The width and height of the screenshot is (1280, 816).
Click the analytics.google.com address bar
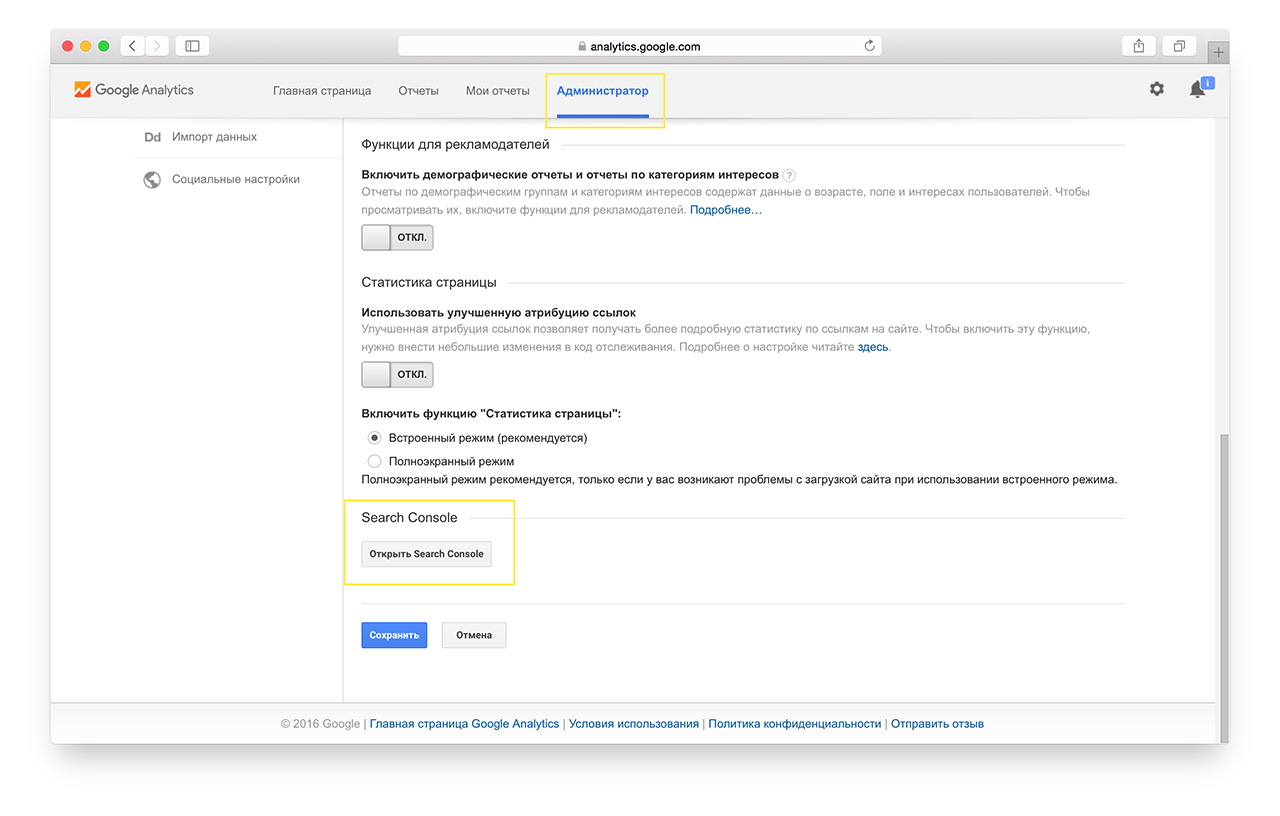point(640,46)
